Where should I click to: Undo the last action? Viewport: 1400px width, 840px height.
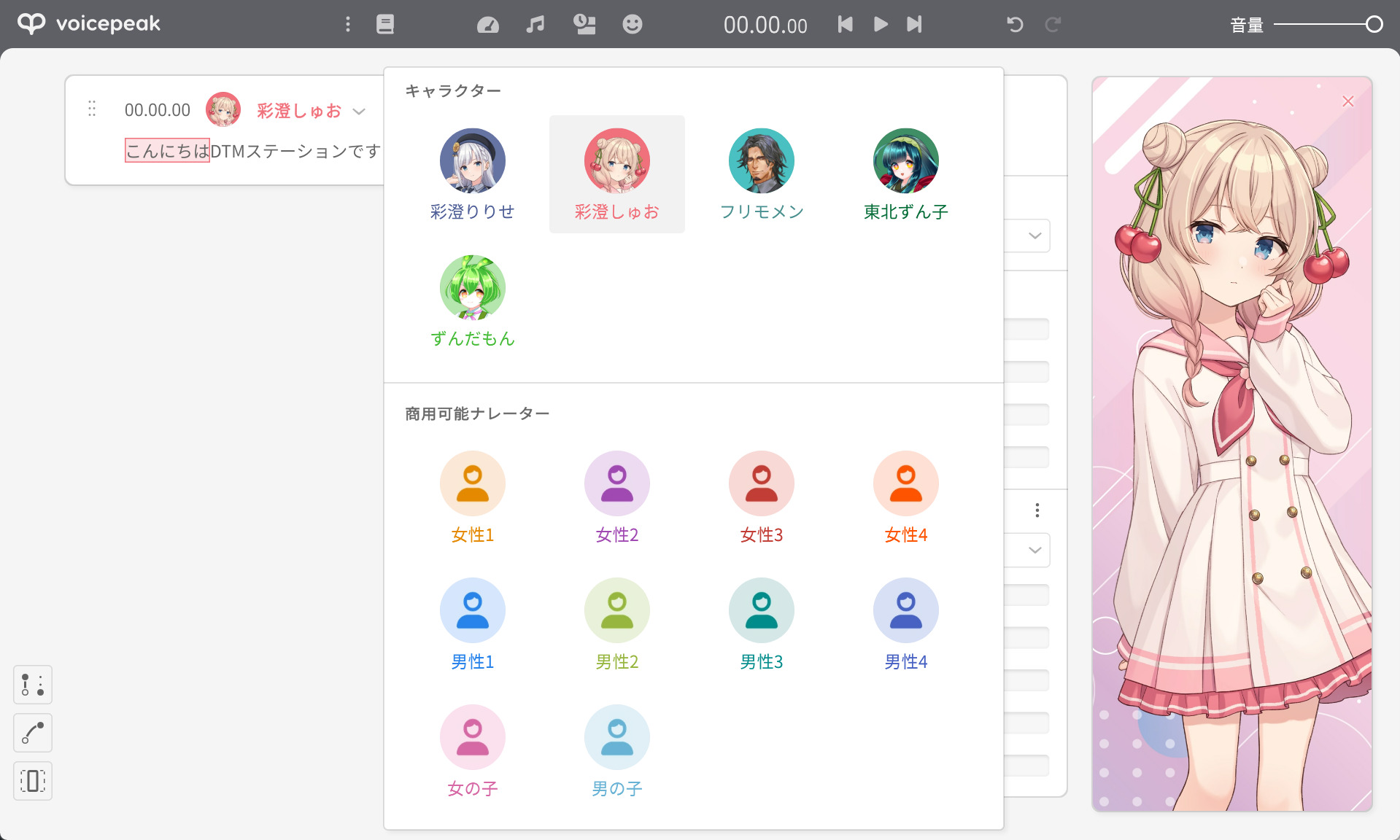pyautogui.click(x=1015, y=24)
